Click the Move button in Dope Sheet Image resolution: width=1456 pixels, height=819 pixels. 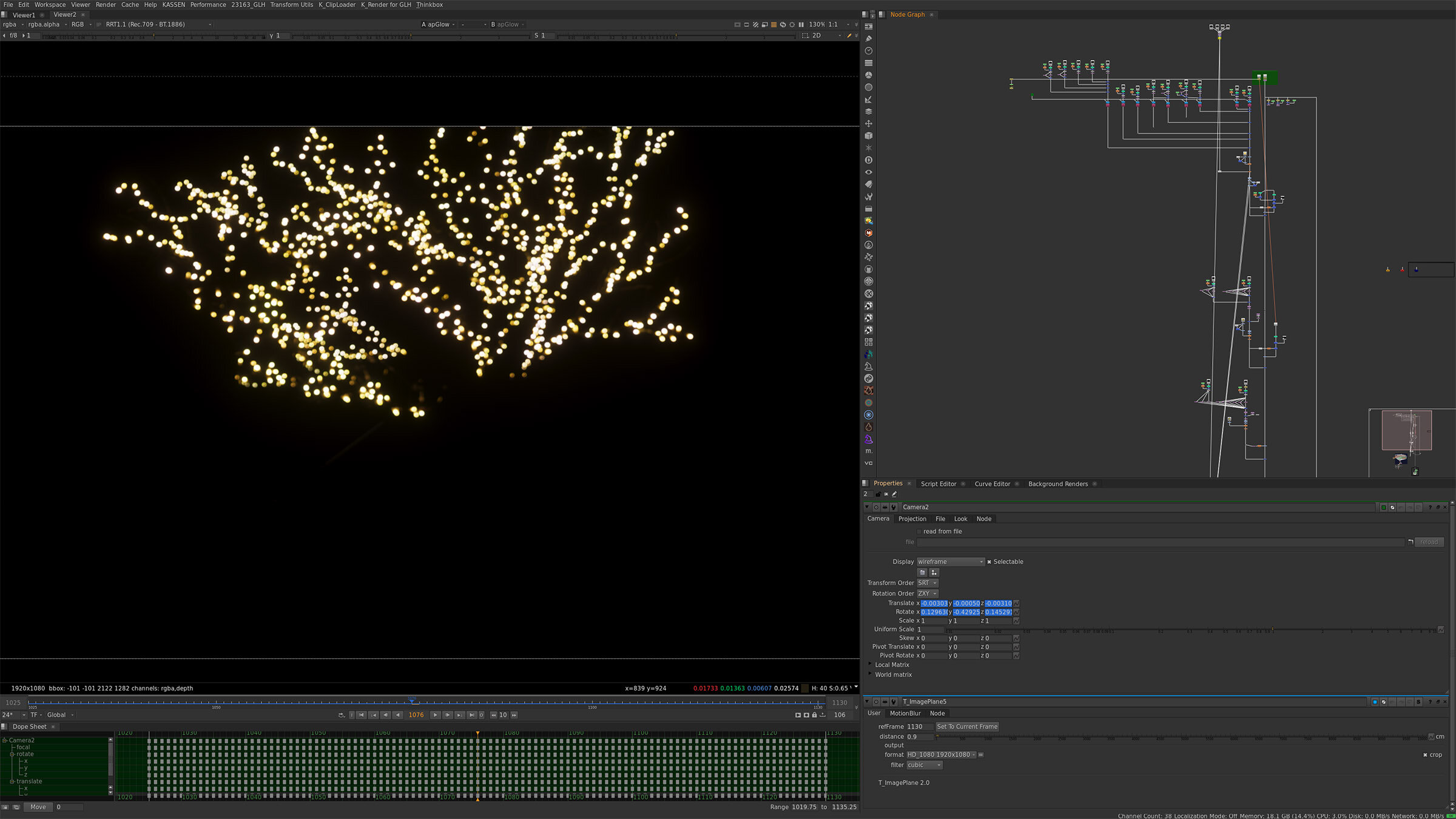38,807
